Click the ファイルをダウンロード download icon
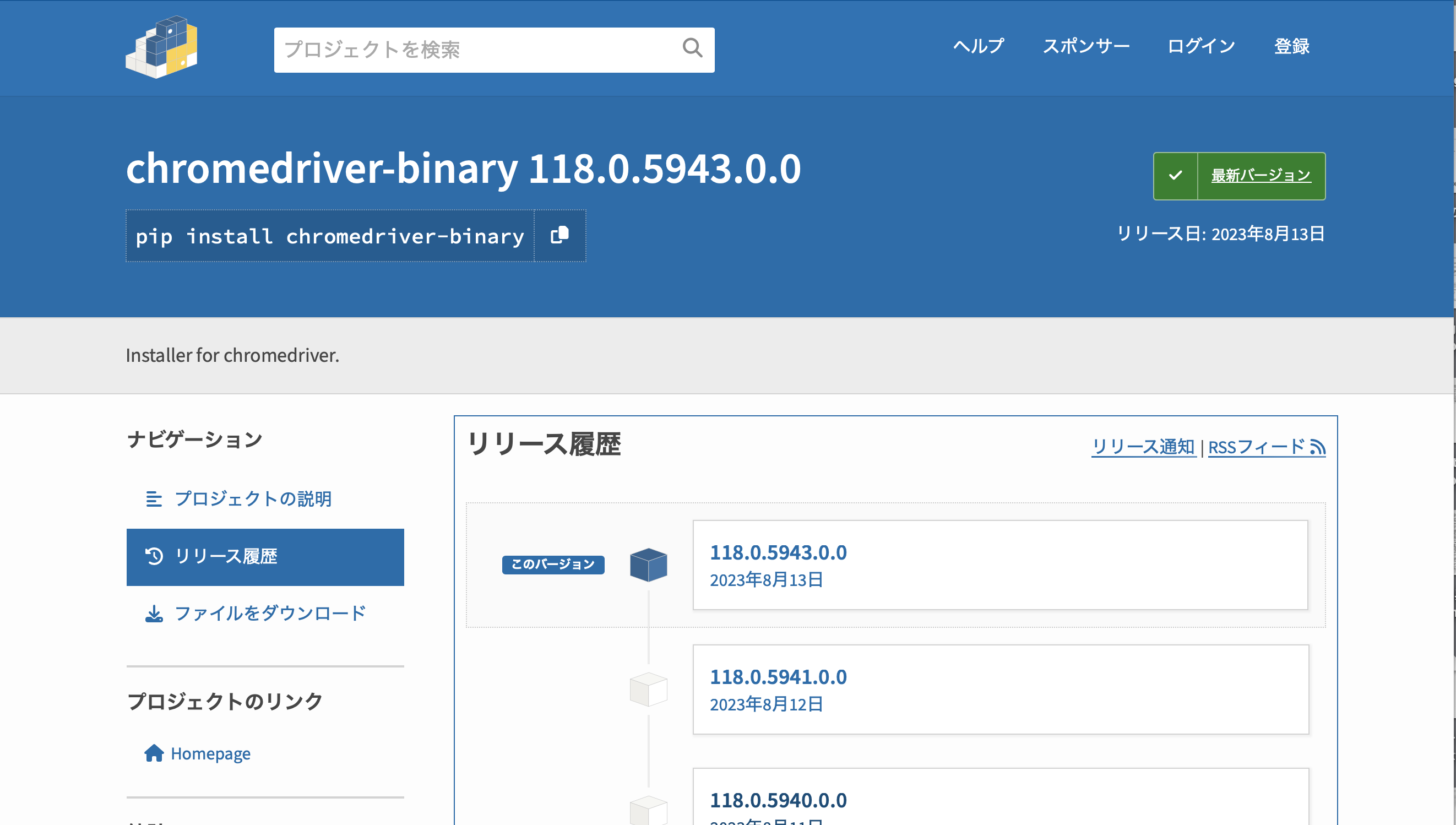The height and width of the screenshot is (825, 1456). 154,612
